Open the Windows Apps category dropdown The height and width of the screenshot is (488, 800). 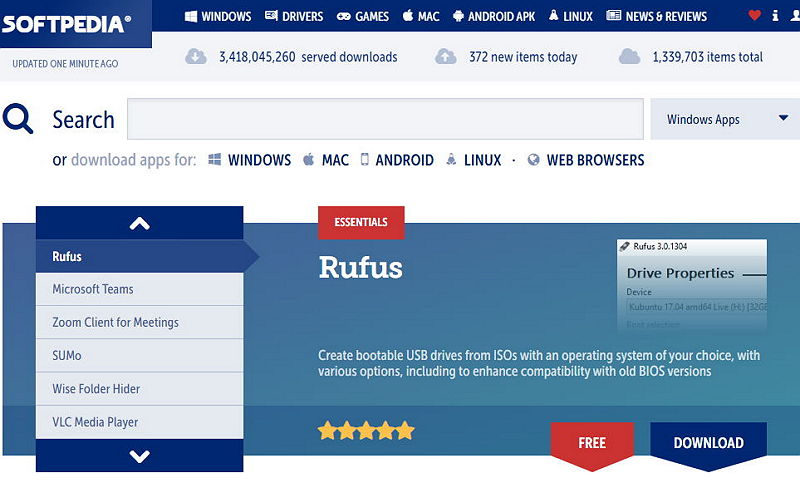(725, 119)
